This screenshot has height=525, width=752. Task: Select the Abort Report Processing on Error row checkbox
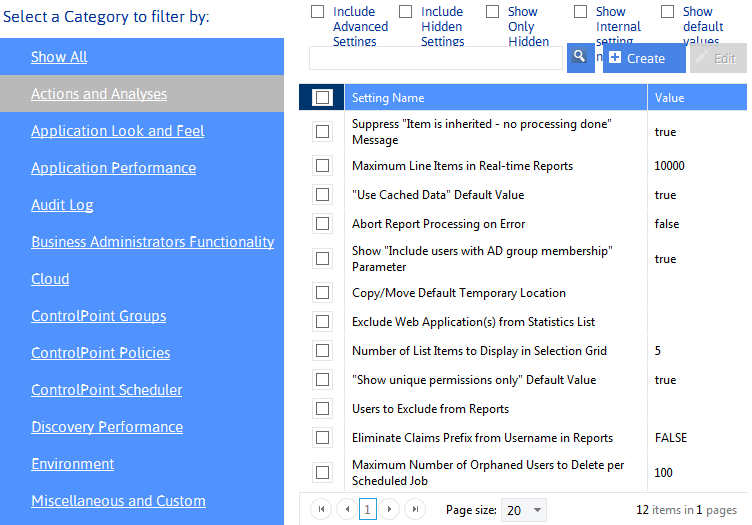pyautogui.click(x=322, y=224)
